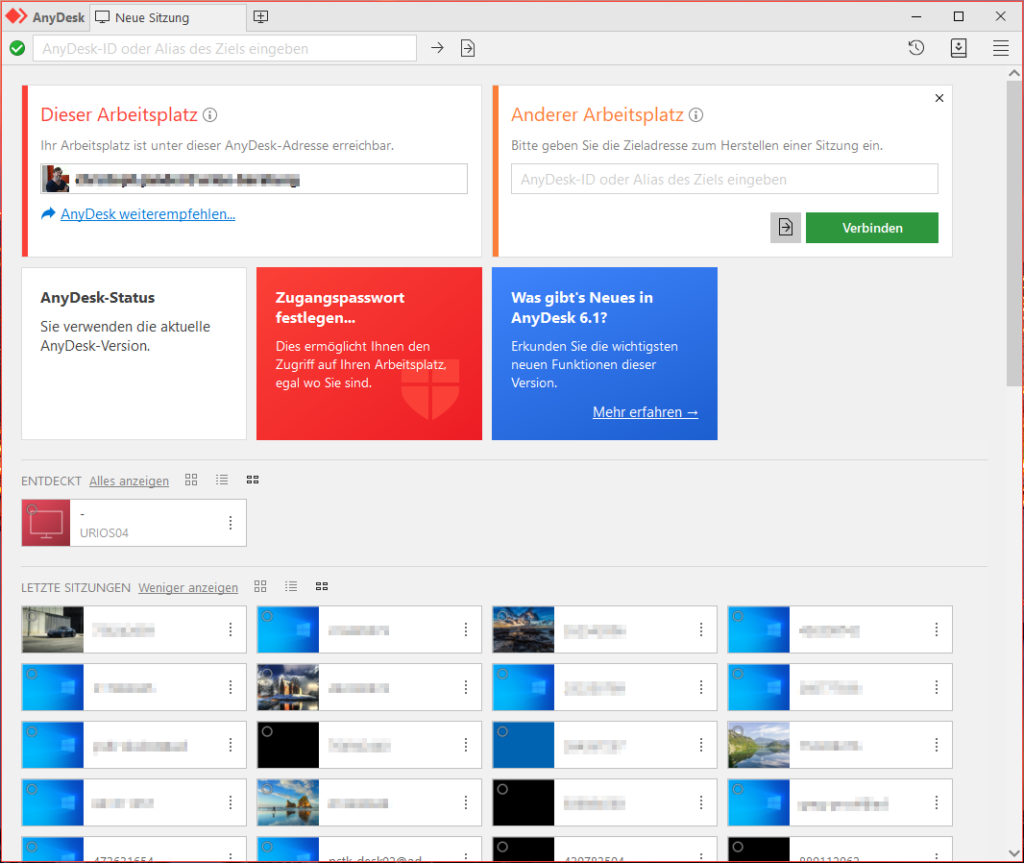Open three-dot menu of castle thumbnail session
The image size is (1024, 863).
(x=466, y=687)
